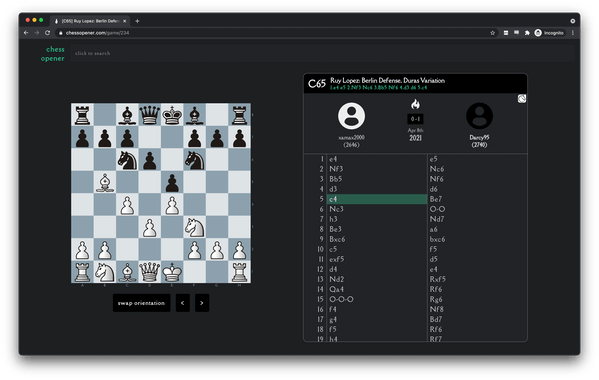Click the black knight on c6
The height and width of the screenshot is (380, 599).
(x=127, y=160)
